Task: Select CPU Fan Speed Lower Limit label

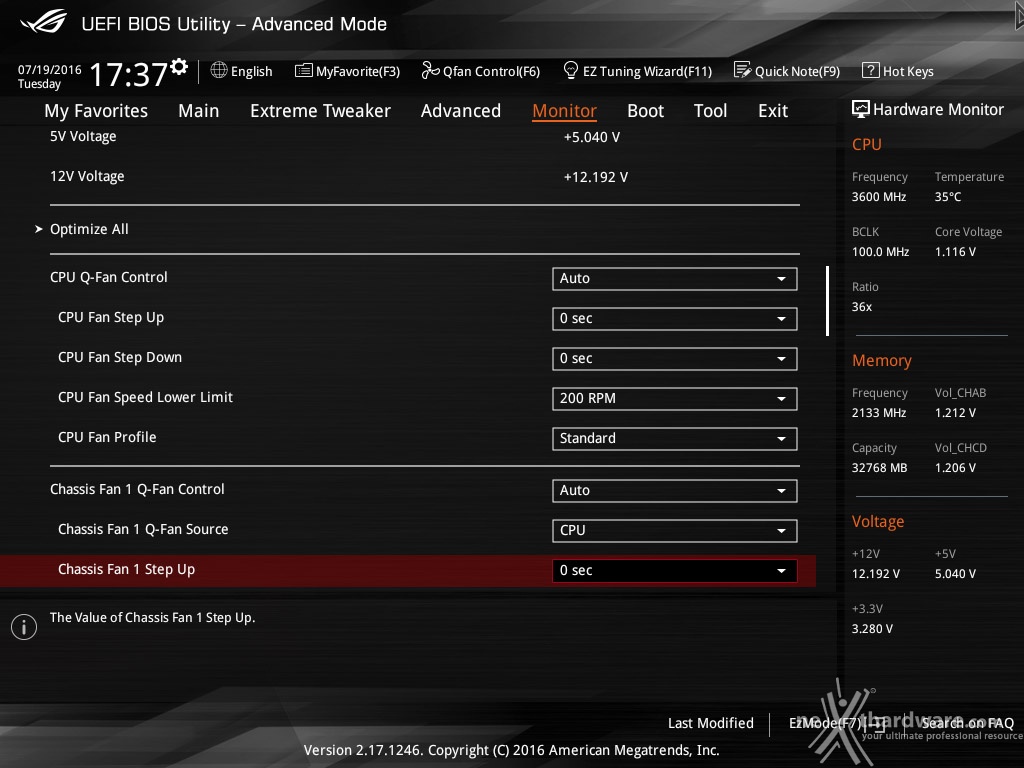Action: (x=145, y=397)
